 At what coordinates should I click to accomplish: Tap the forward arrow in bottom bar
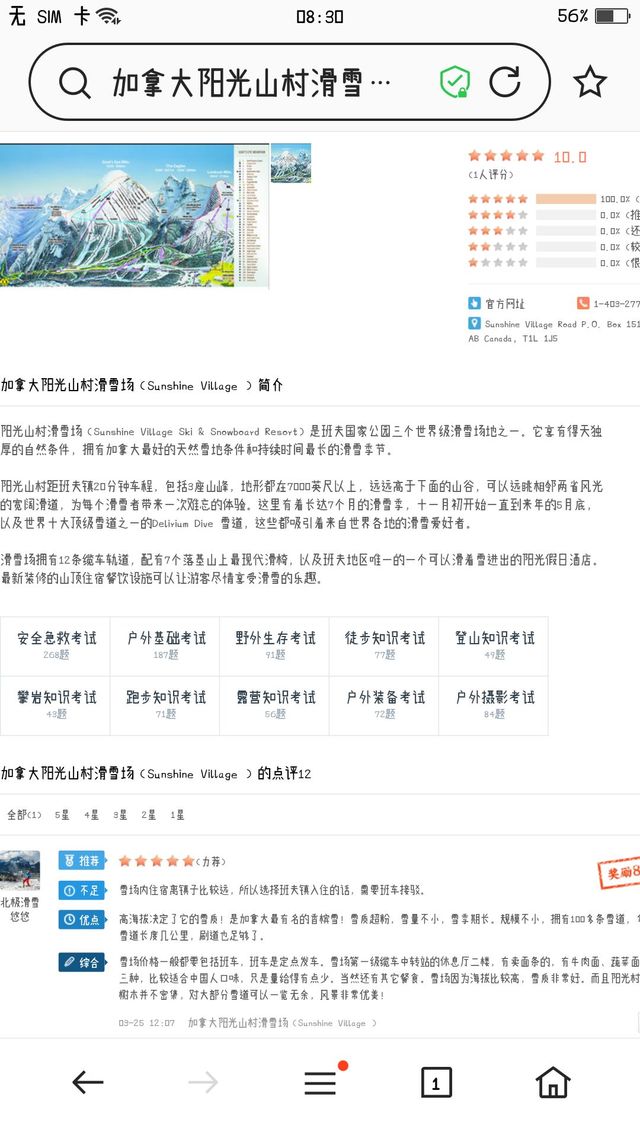[x=203, y=1083]
